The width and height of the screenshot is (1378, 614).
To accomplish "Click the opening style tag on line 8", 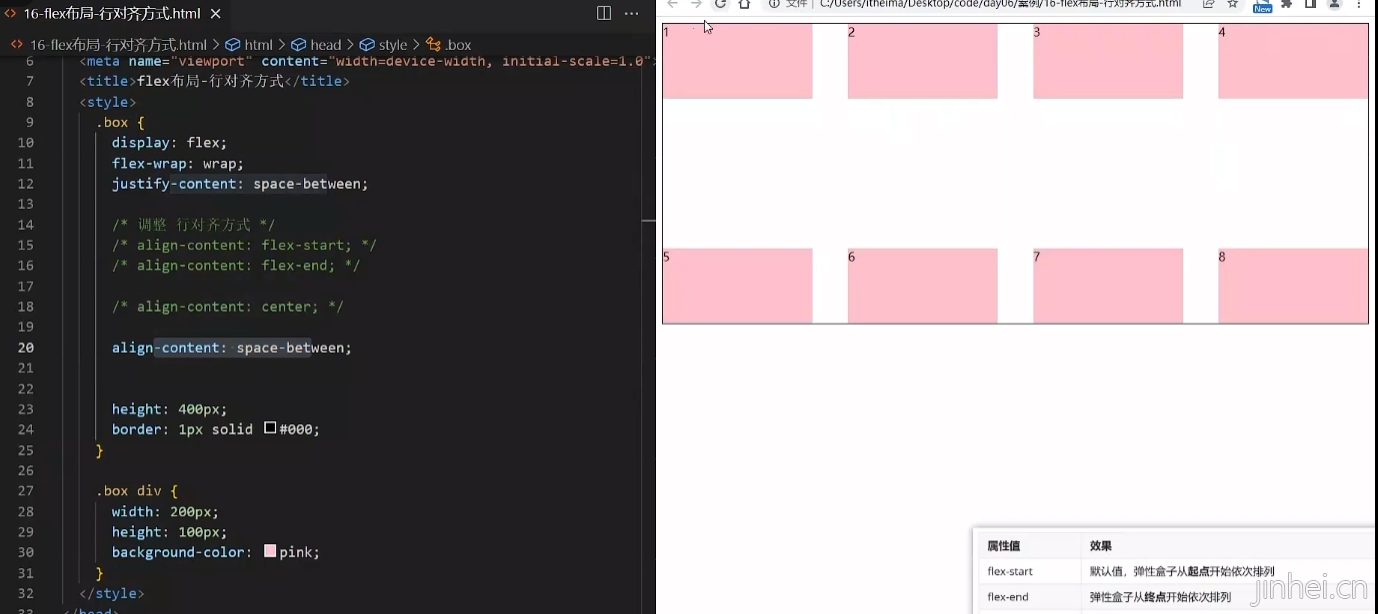I will pyautogui.click(x=108, y=102).
